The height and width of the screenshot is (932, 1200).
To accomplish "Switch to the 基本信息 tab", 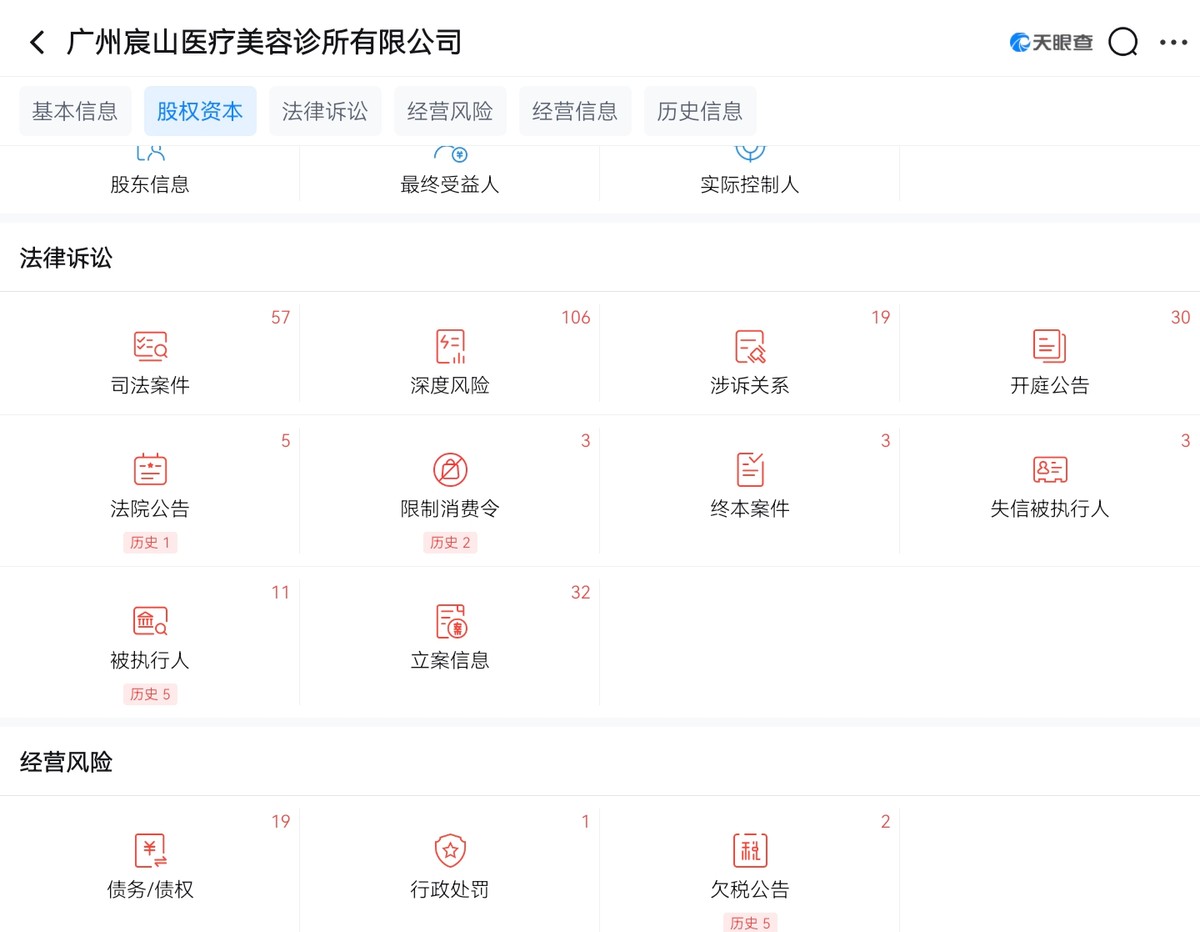I will click(75, 111).
